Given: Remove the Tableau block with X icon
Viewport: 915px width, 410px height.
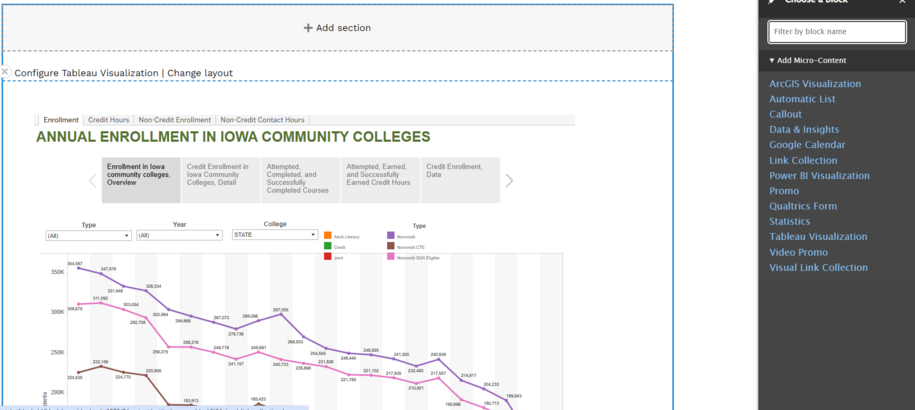Looking at the screenshot, I should pyautogui.click(x=5, y=72).
